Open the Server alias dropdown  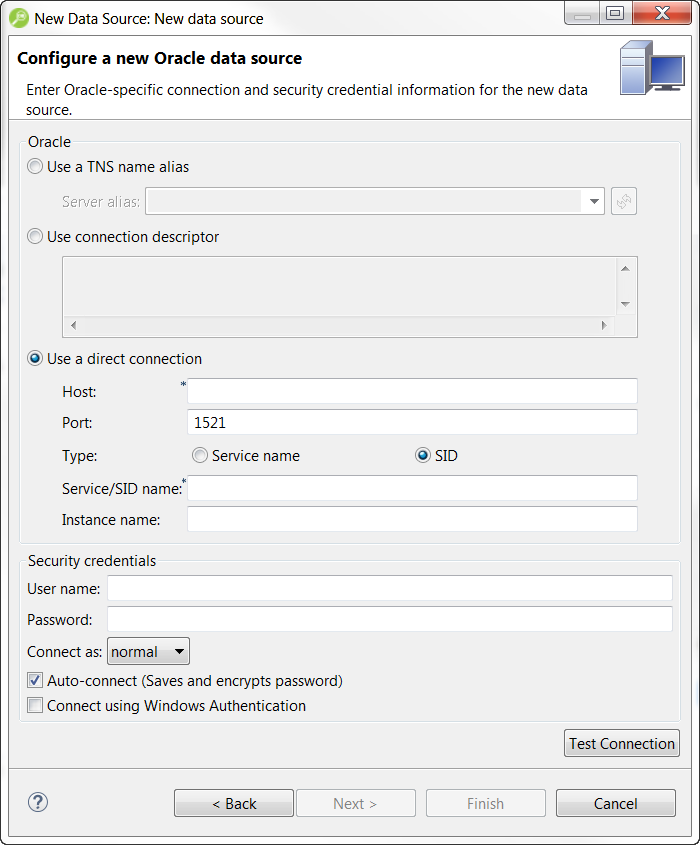pos(594,201)
